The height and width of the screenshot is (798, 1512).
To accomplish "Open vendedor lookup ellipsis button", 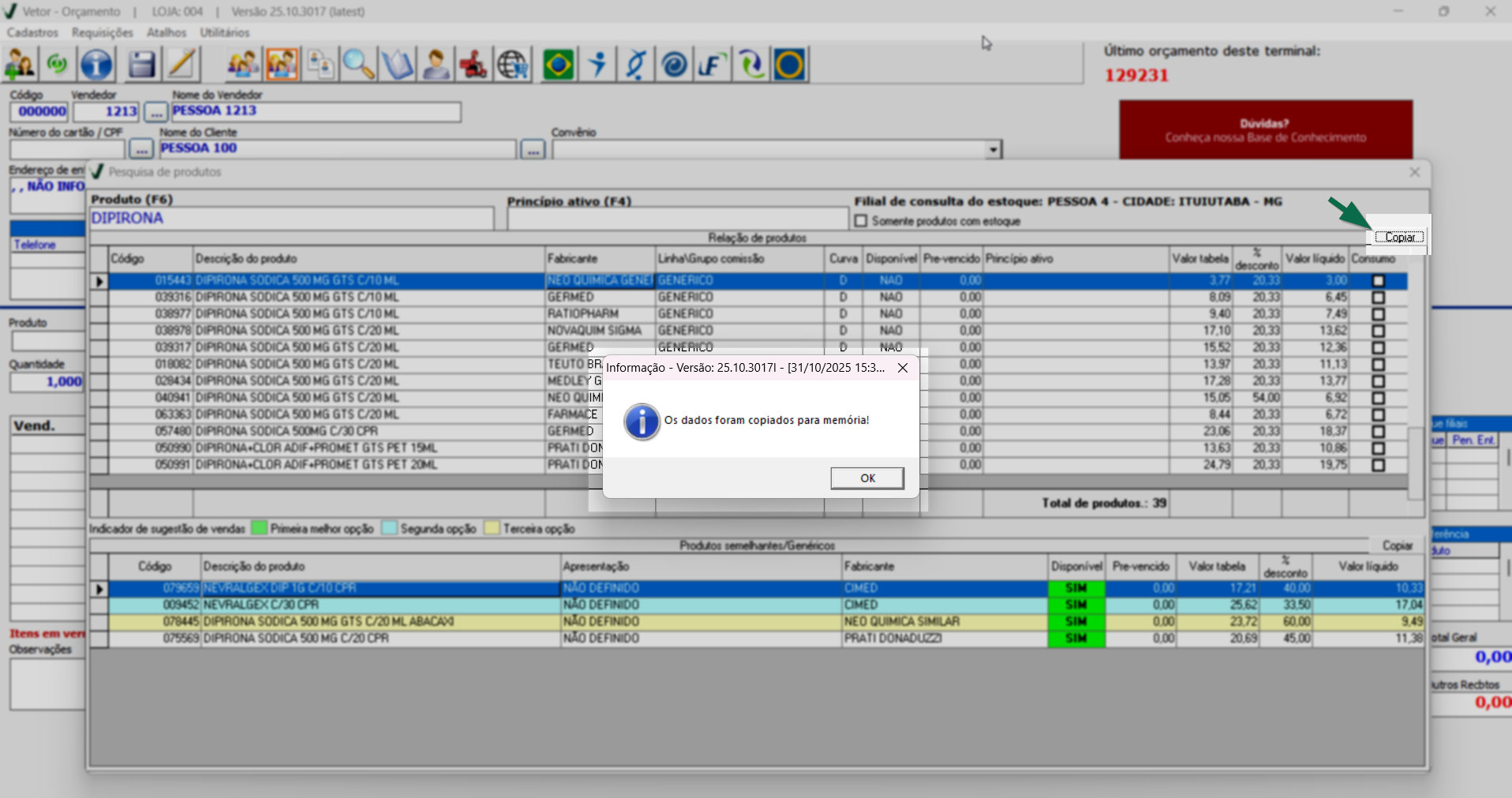I will click(x=155, y=112).
